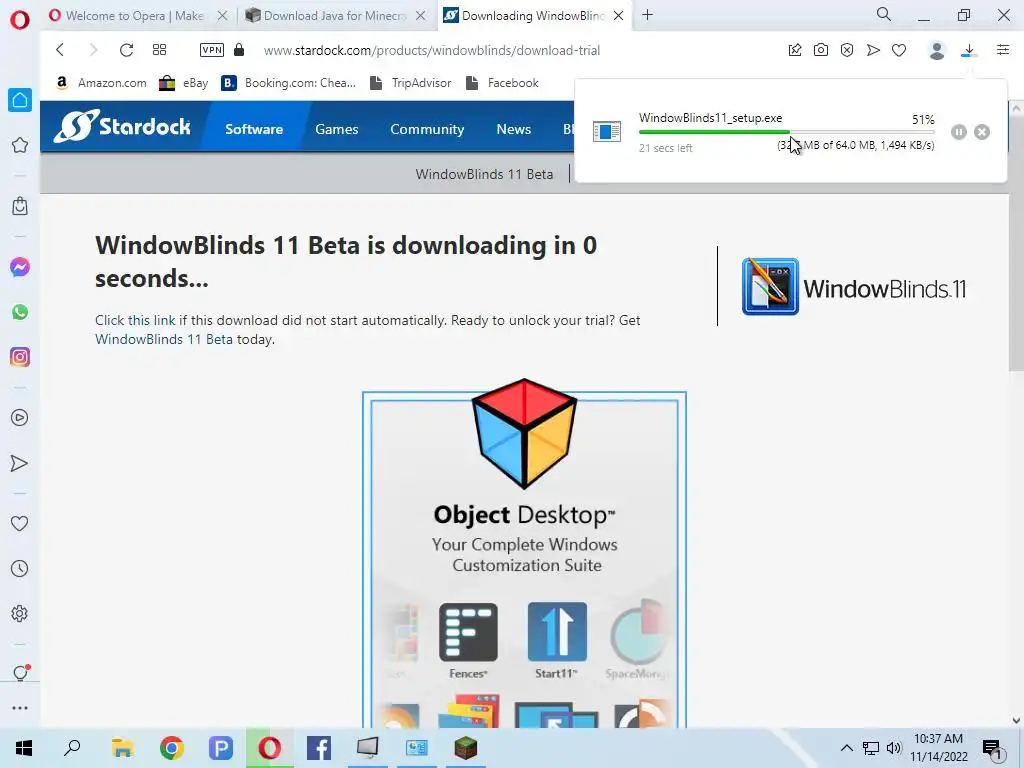The height and width of the screenshot is (768, 1024).
Task: Open Windows Start menu
Action: 24,748
